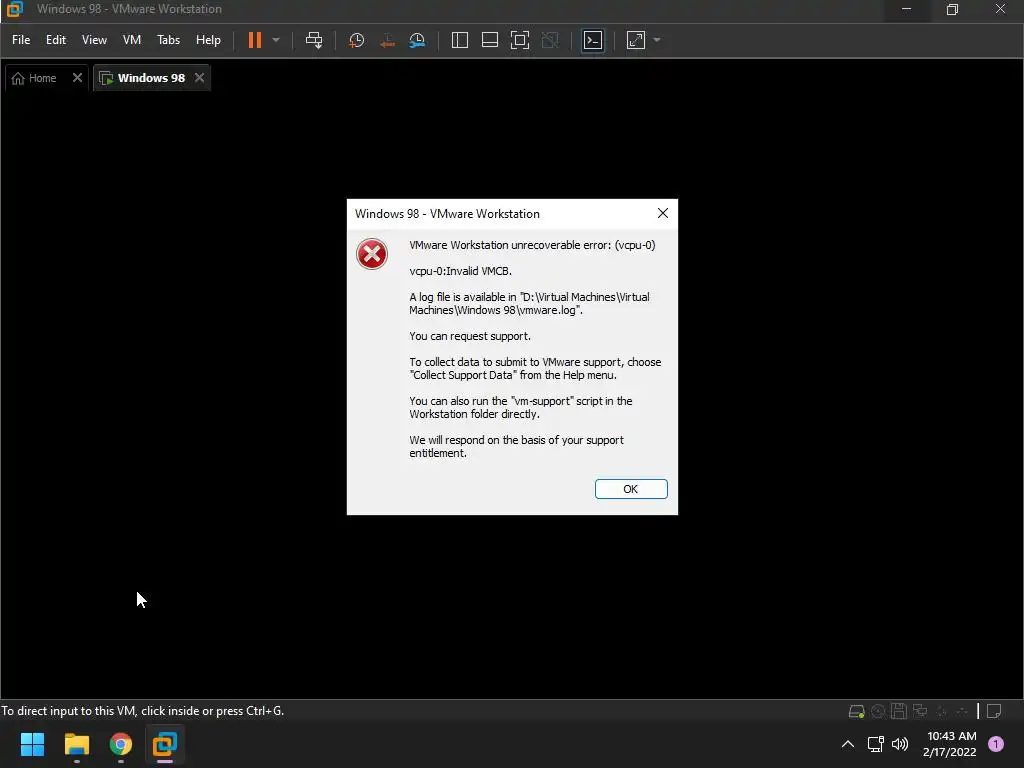Click the network tray icon
Screen dimensions: 1024x768
point(875,744)
